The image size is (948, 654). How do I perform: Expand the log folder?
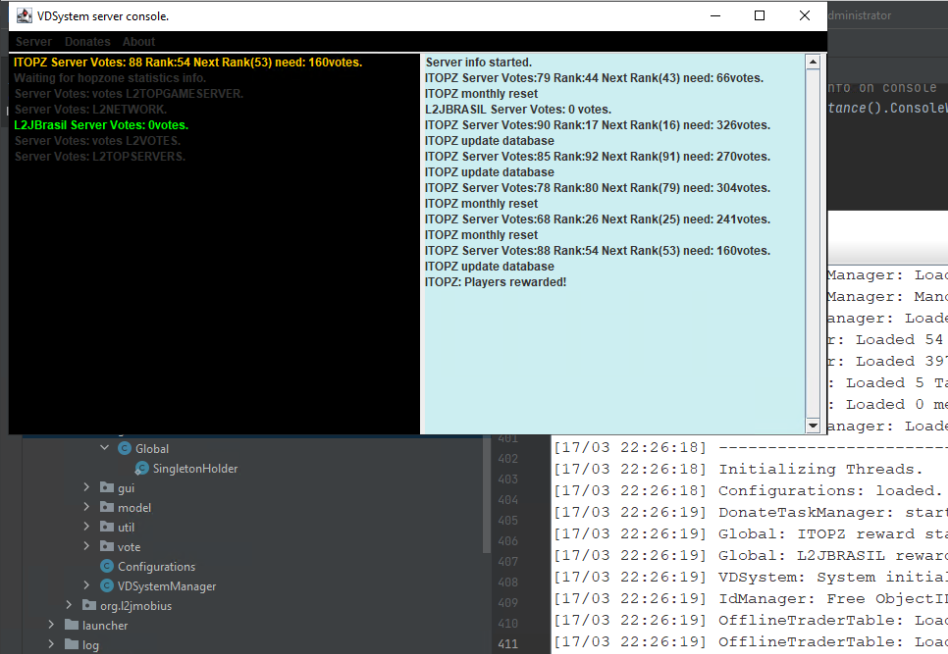pyautogui.click(x=51, y=644)
